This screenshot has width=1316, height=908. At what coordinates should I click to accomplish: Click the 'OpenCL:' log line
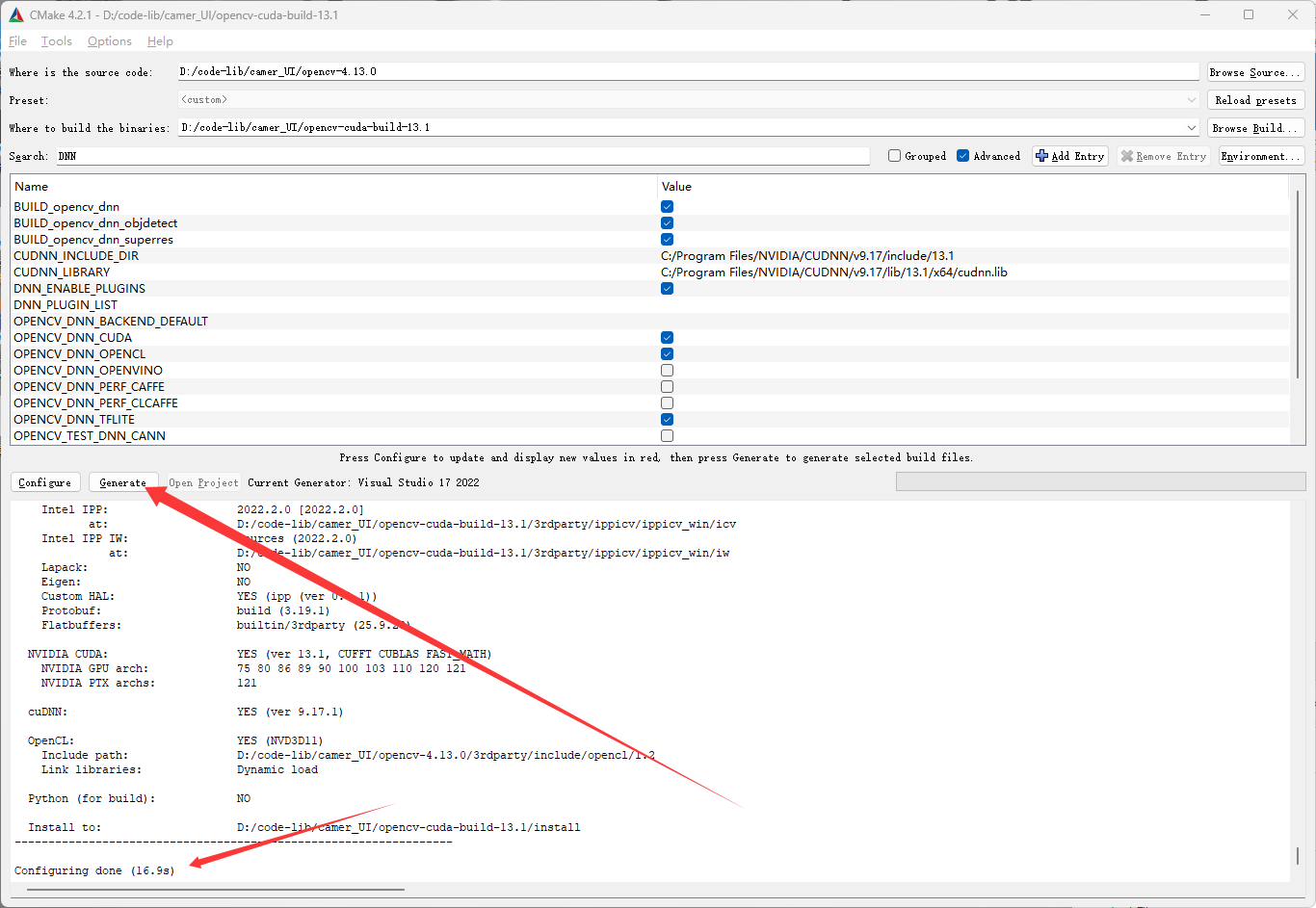pos(51,740)
